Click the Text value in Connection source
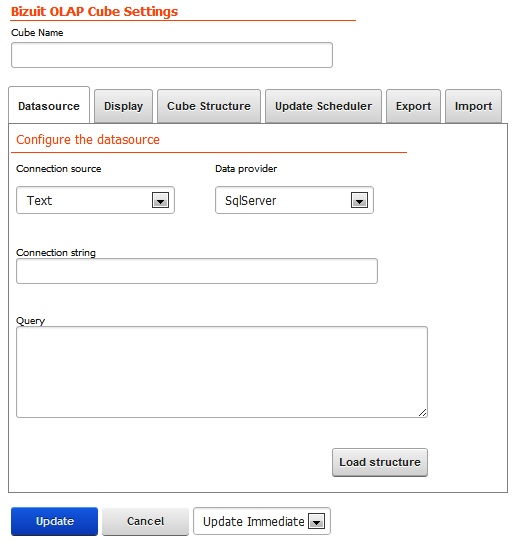Viewport: 523px width, 544px height. coord(39,201)
